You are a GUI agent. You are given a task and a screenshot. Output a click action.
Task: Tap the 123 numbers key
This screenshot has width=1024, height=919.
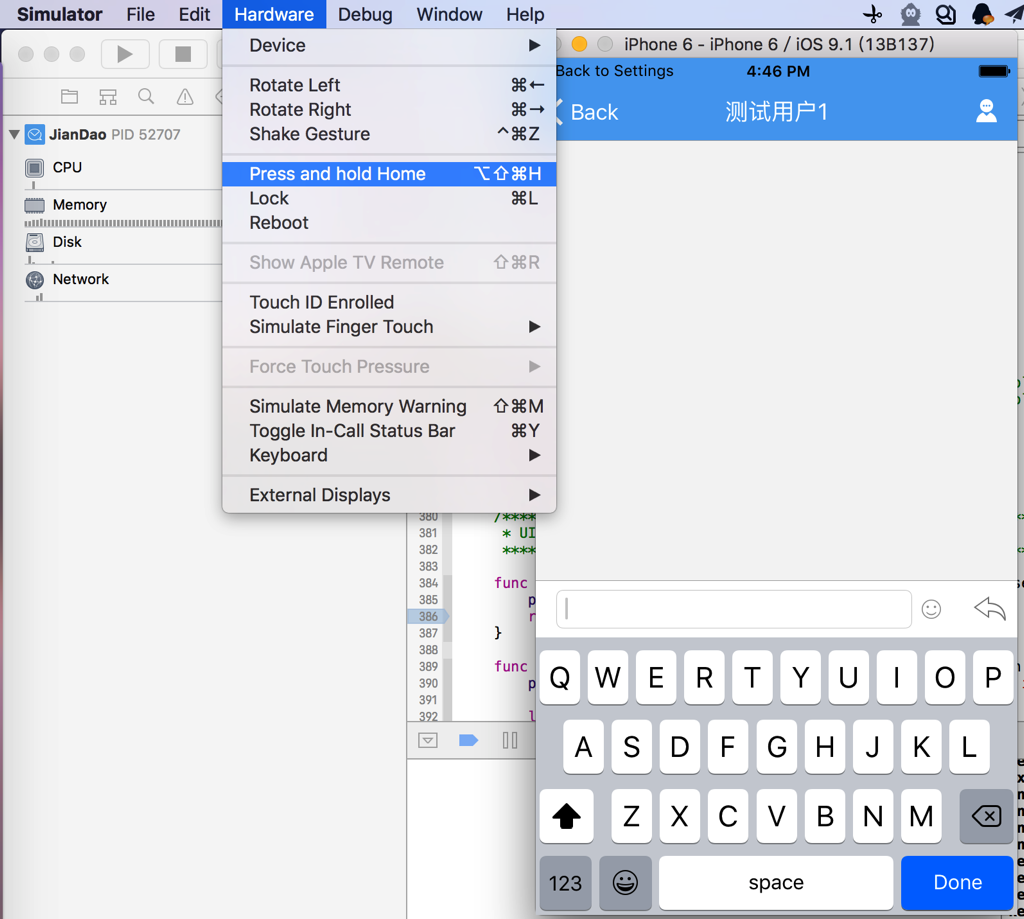tap(566, 883)
